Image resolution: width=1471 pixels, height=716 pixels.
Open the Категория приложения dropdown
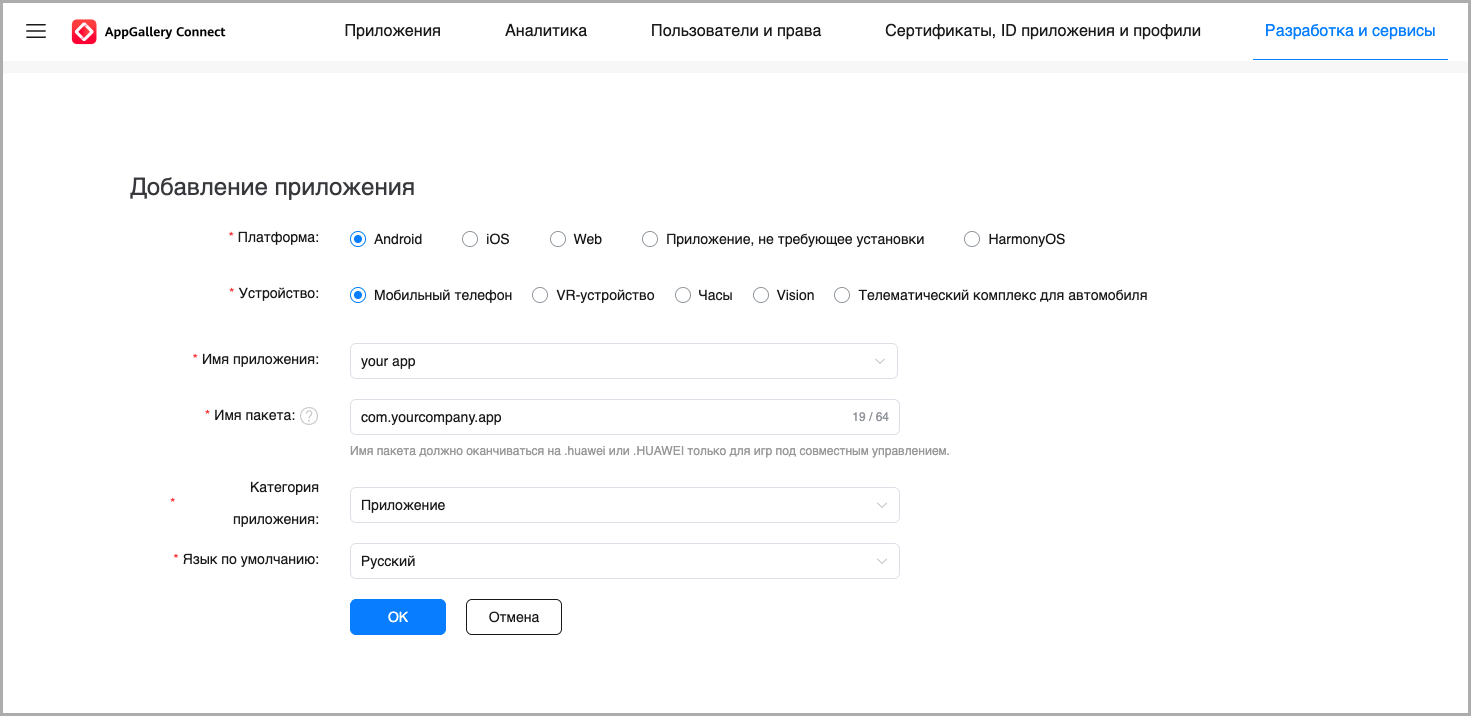pos(624,505)
